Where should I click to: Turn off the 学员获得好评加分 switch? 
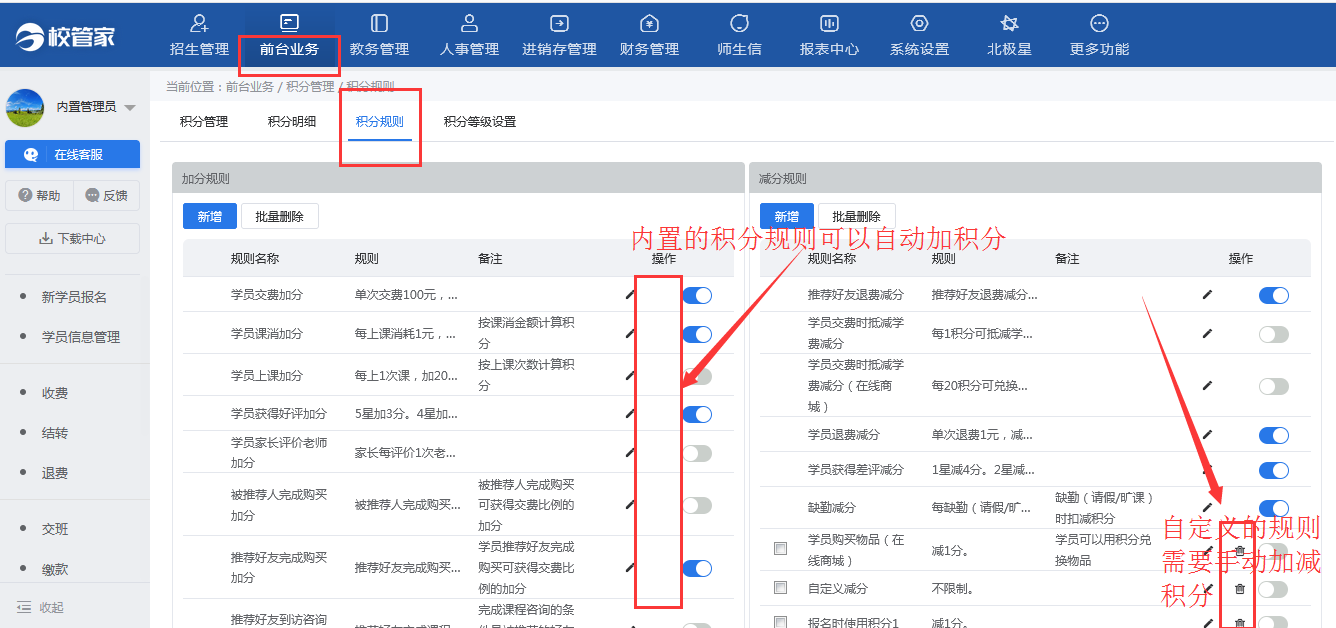[697, 414]
